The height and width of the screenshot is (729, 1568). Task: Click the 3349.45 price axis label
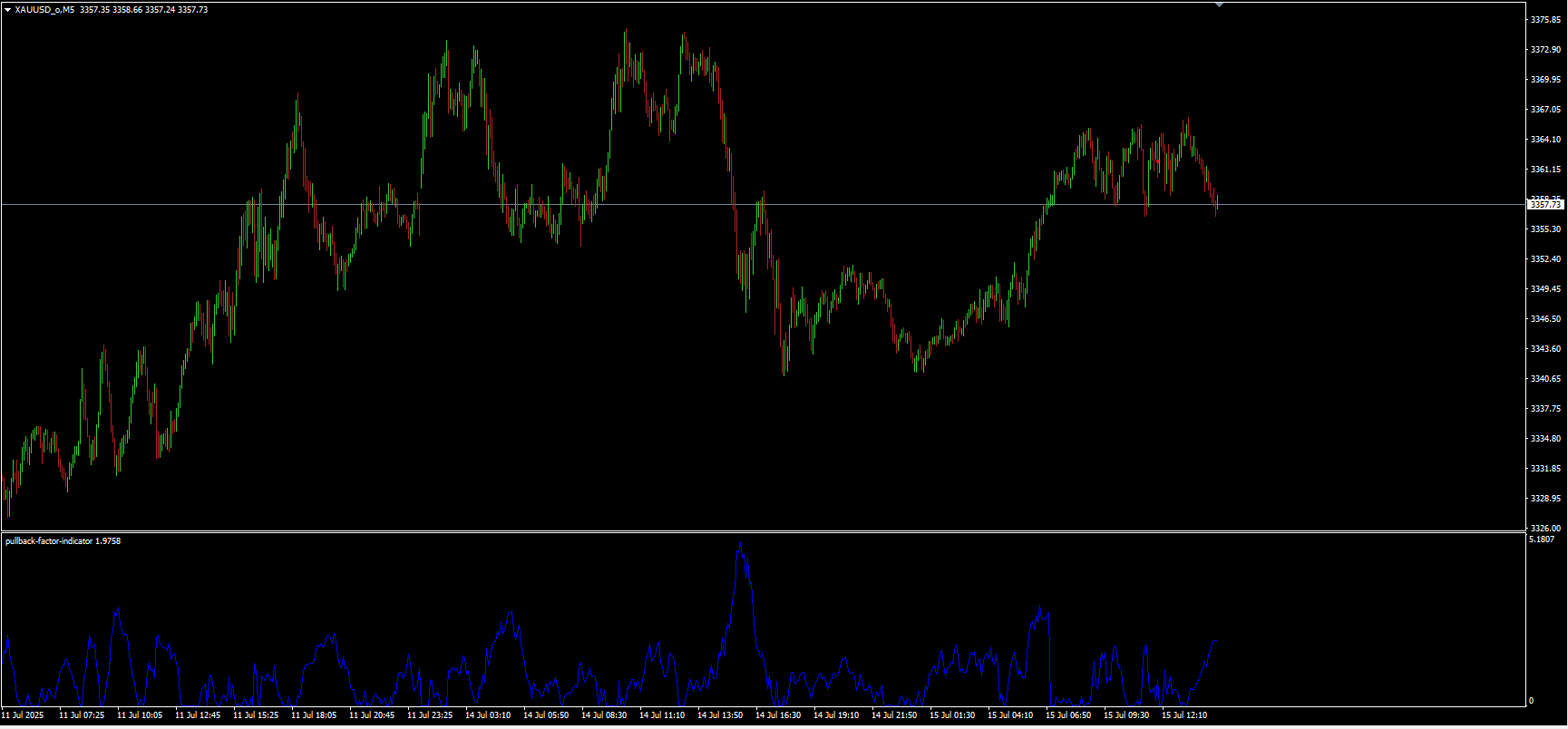pyautogui.click(x=1545, y=289)
